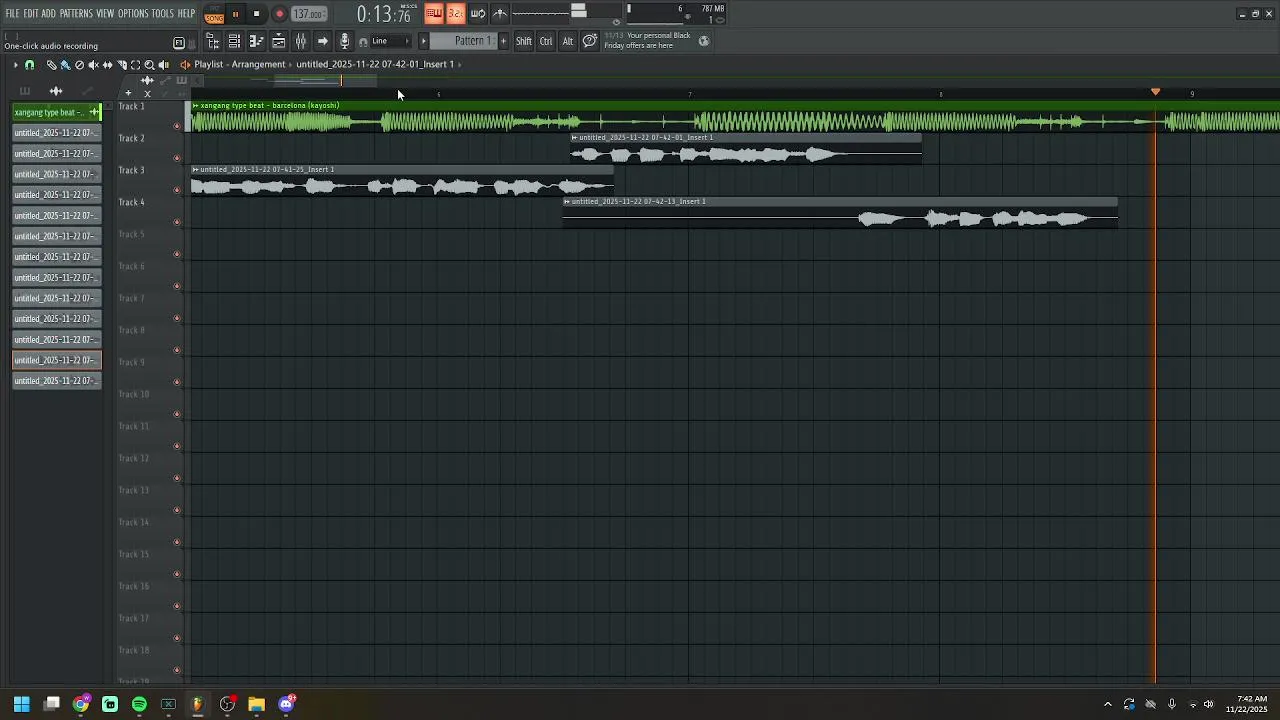Select the playlist Zoom tool

149,65
